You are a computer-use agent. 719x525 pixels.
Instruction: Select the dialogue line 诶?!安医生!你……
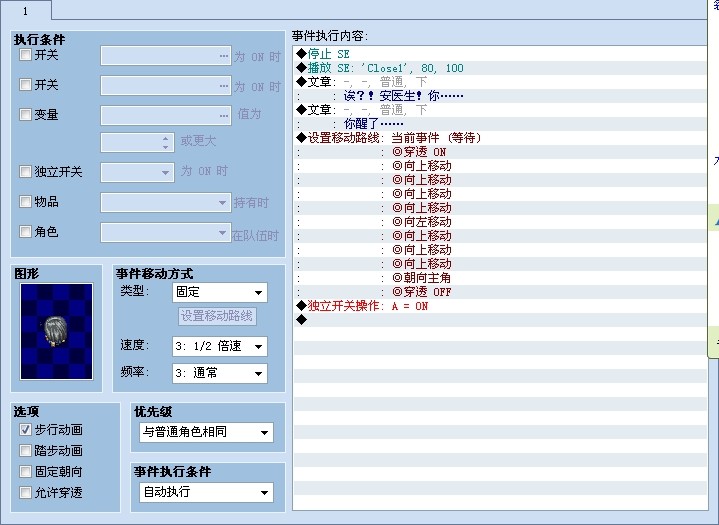[x=500, y=96]
